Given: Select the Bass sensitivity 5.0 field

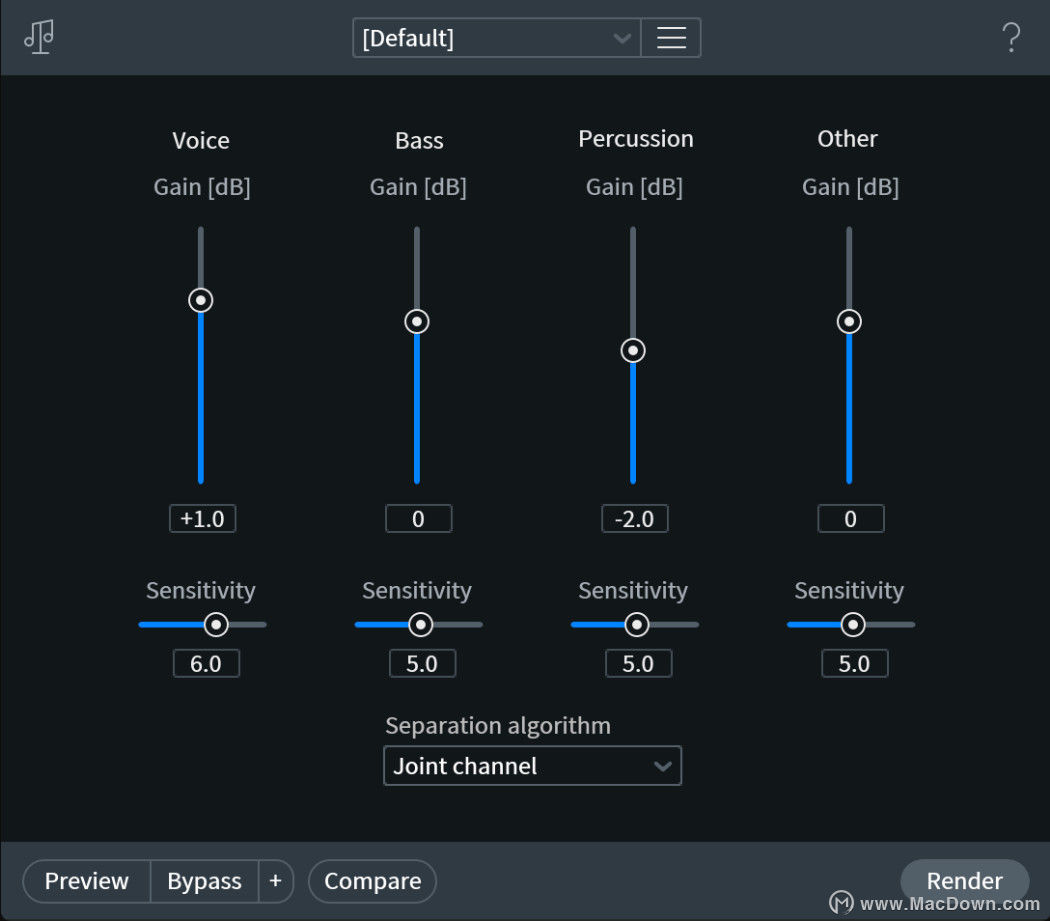Looking at the screenshot, I should (423, 663).
